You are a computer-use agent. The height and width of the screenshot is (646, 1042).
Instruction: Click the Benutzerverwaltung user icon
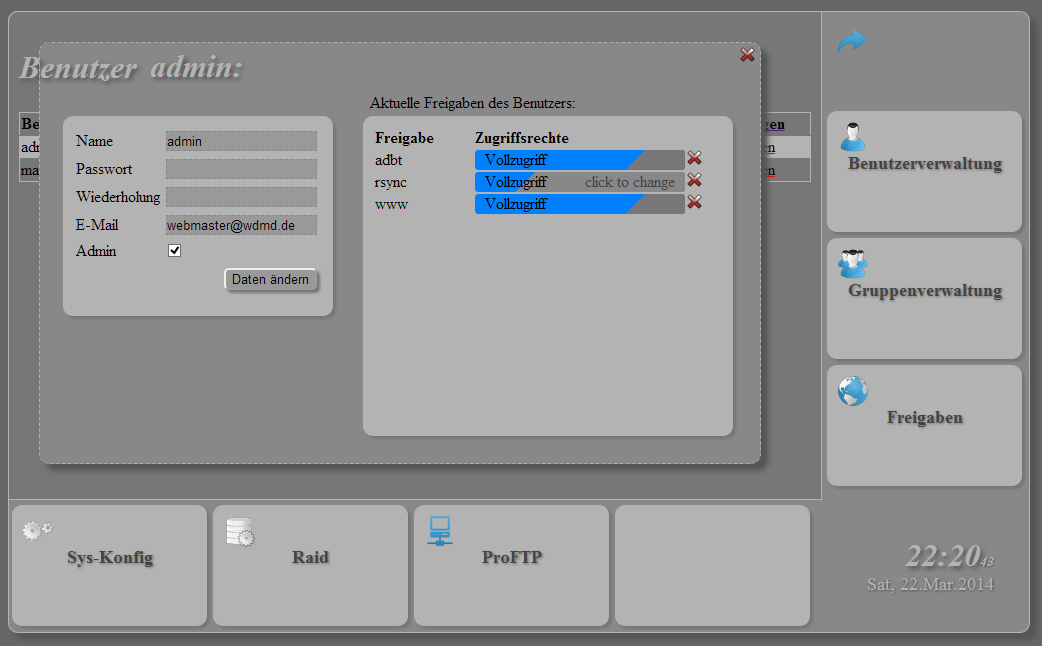853,137
